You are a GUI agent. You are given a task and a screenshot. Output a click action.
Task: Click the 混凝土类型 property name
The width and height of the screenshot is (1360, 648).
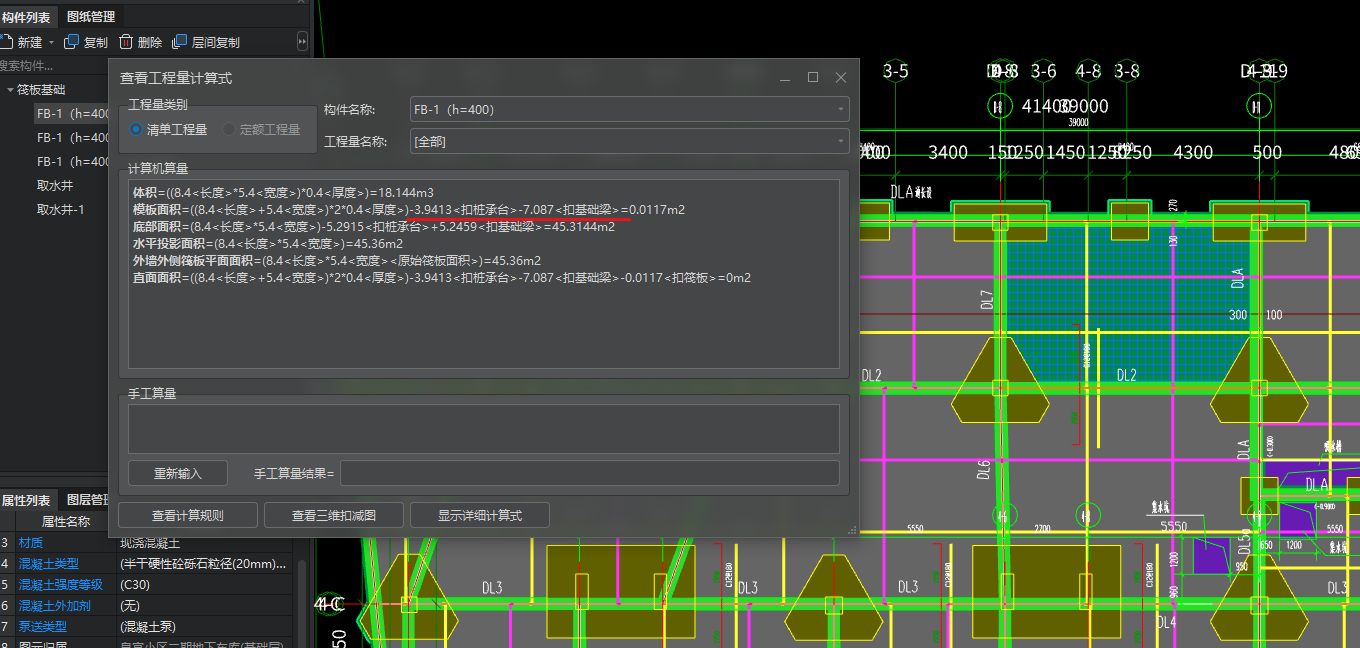(49, 564)
